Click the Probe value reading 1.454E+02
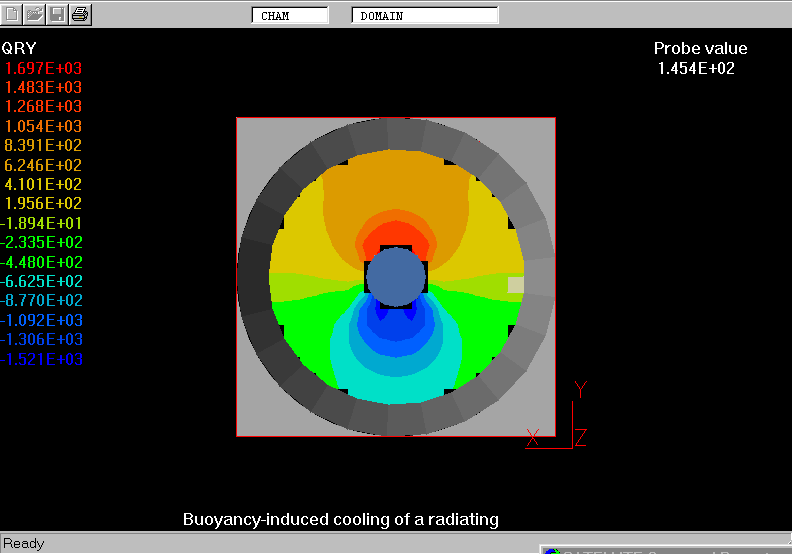 tap(697, 68)
